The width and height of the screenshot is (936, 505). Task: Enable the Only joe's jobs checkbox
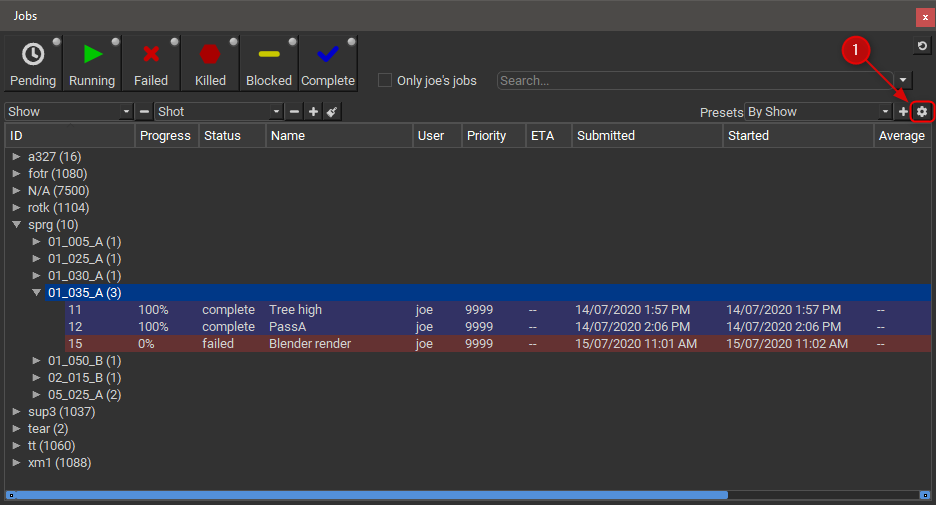pos(385,81)
